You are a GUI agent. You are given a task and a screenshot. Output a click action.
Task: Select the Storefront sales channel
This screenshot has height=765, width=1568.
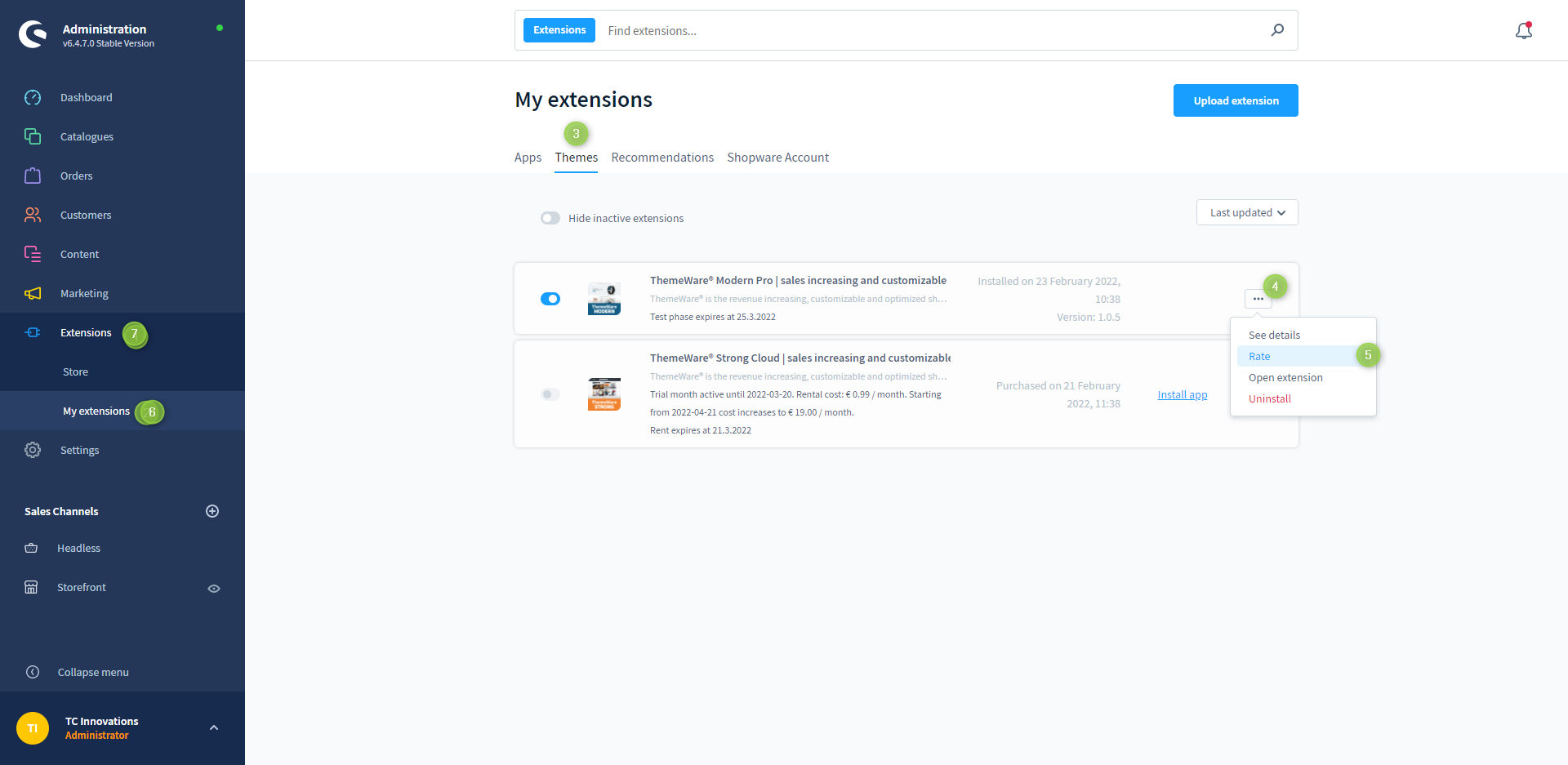coord(82,587)
